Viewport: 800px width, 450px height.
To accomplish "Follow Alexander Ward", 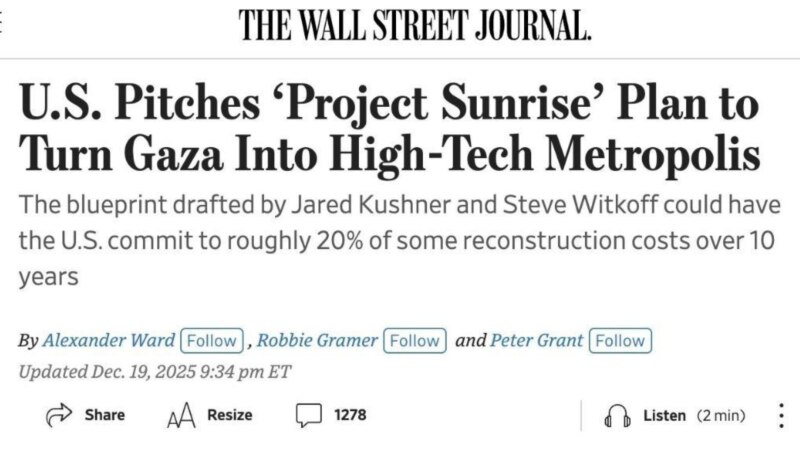I will [211, 340].
